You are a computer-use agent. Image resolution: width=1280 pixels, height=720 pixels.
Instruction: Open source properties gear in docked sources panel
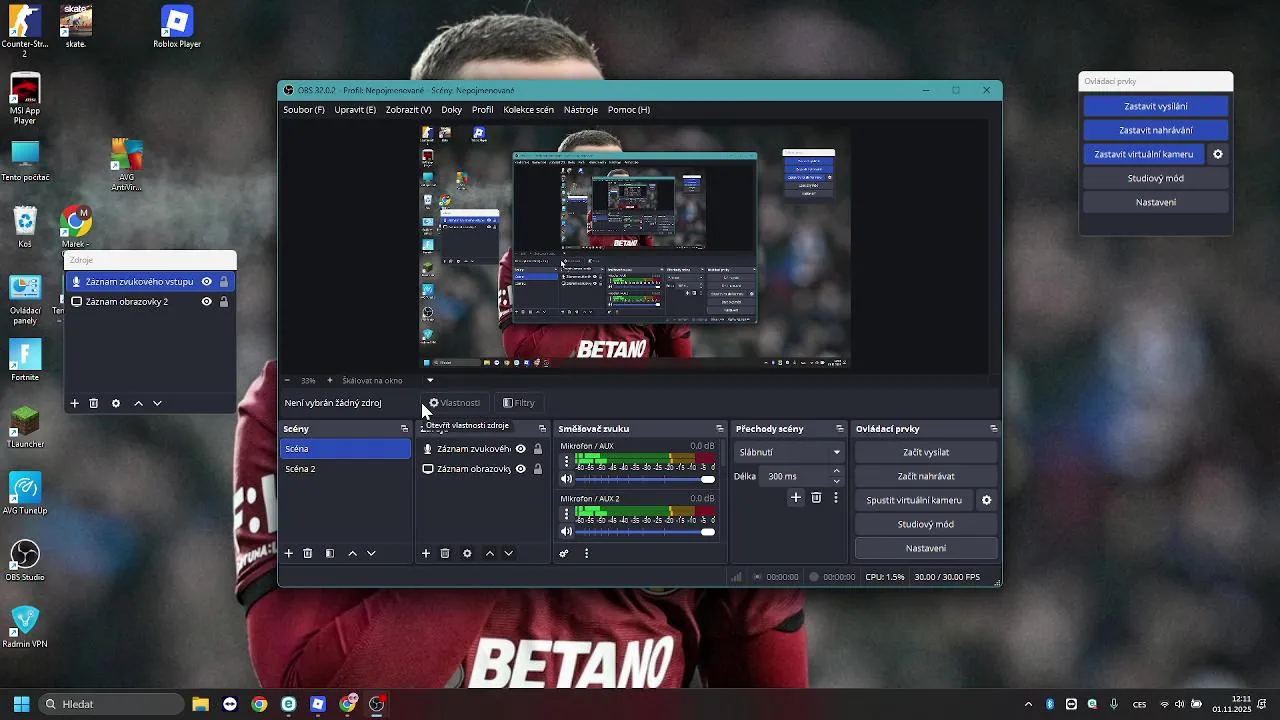[467, 553]
